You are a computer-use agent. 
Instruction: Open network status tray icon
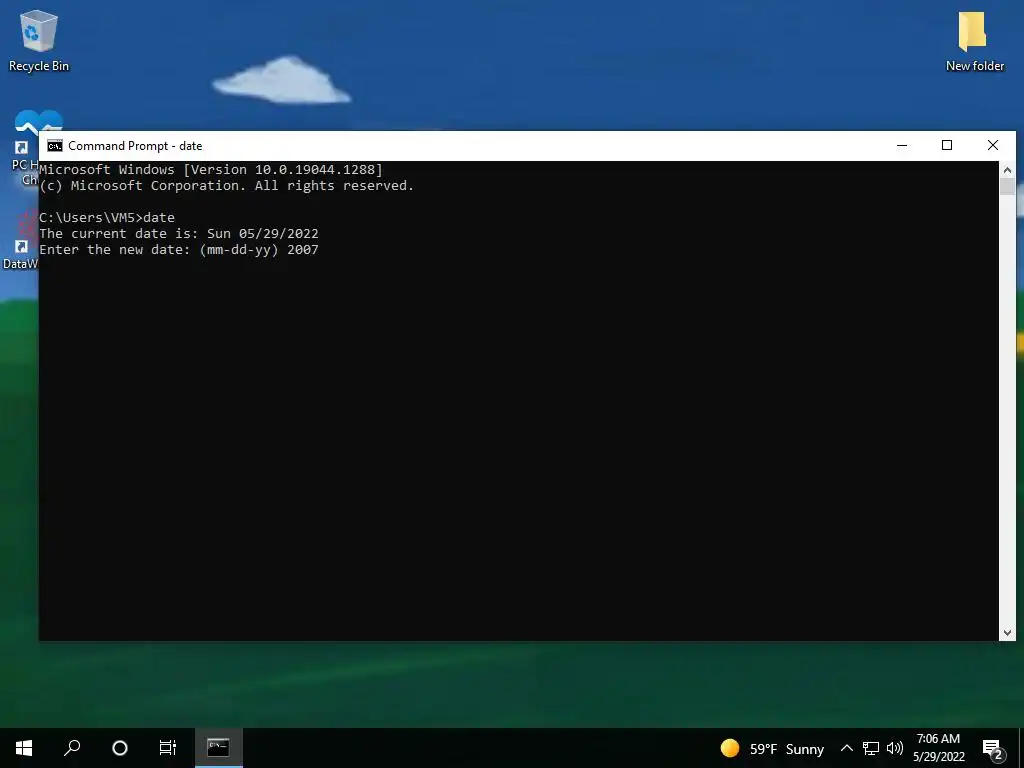click(x=871, y=748)
